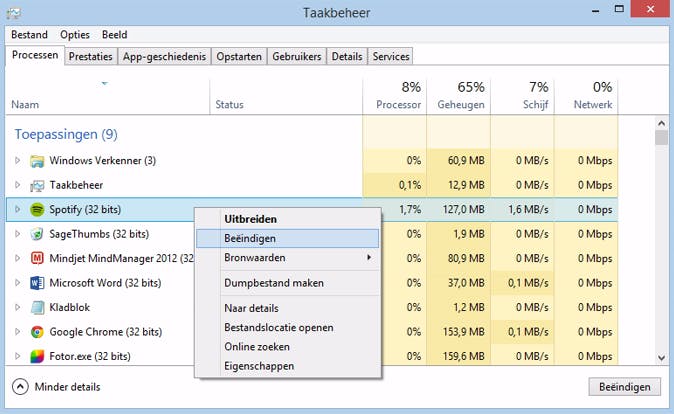The width and height of the screenshot is (674, 414).
Task: Click the 159,6 MB memory value
Action: coord(463,356)
